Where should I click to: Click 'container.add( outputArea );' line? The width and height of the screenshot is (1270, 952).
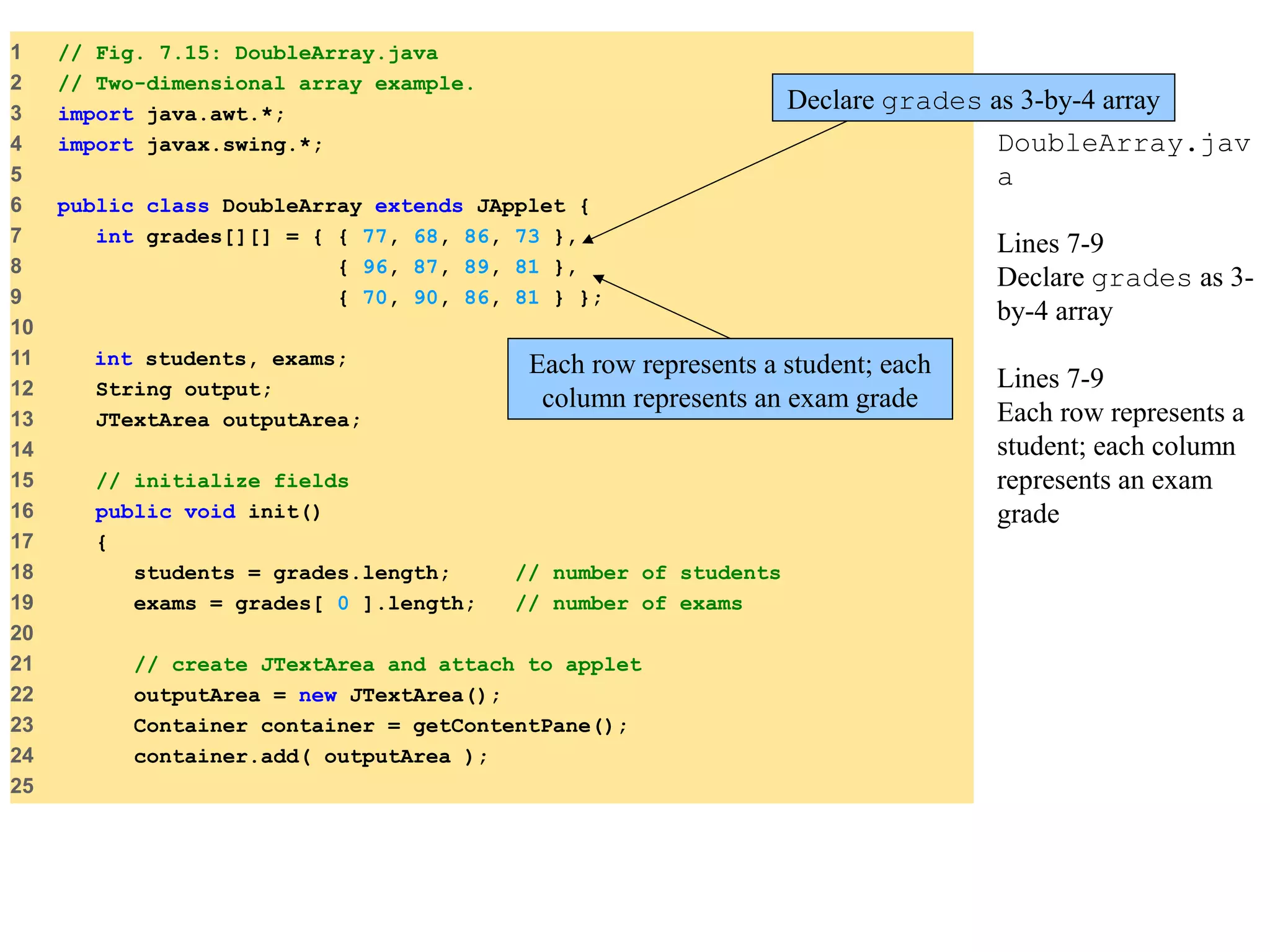point(311,756)
